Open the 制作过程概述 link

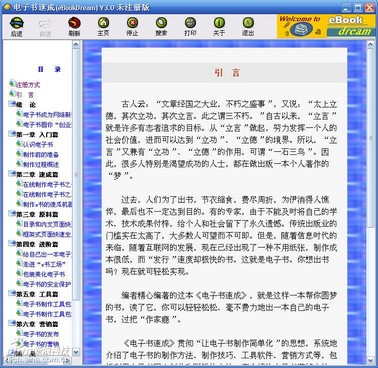click(41, 164)
